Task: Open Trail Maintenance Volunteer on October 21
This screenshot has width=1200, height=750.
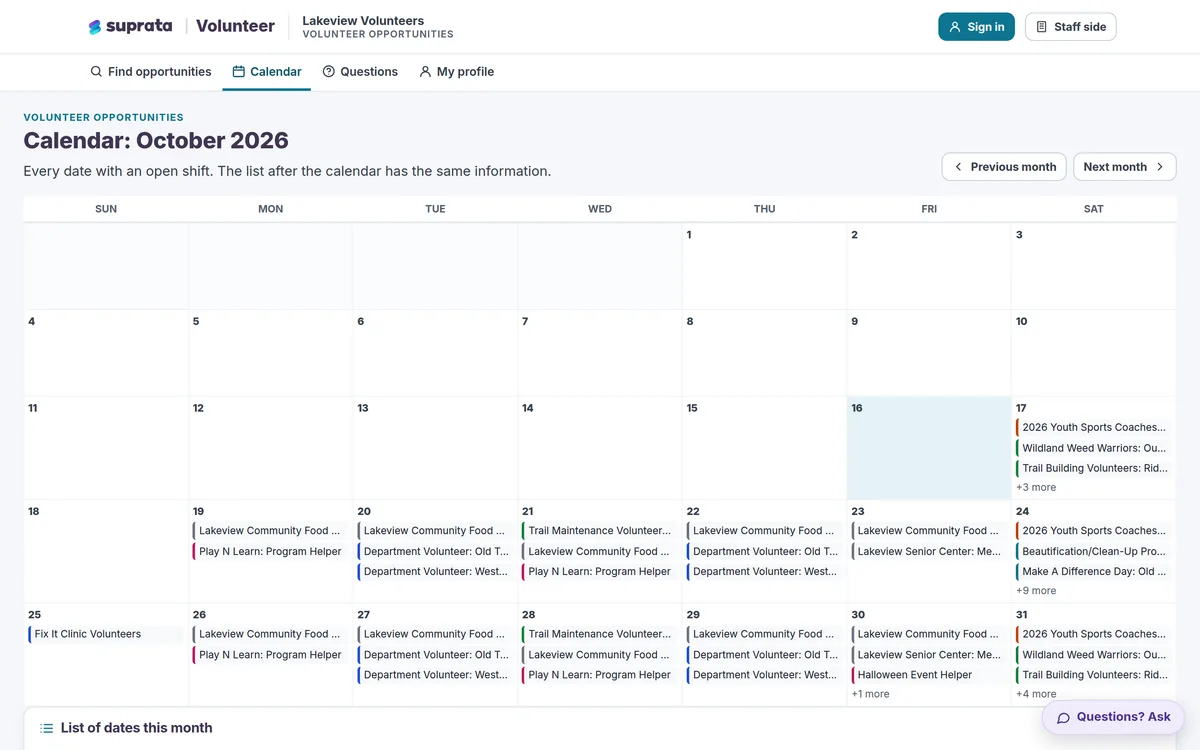Action: point(599,531)
